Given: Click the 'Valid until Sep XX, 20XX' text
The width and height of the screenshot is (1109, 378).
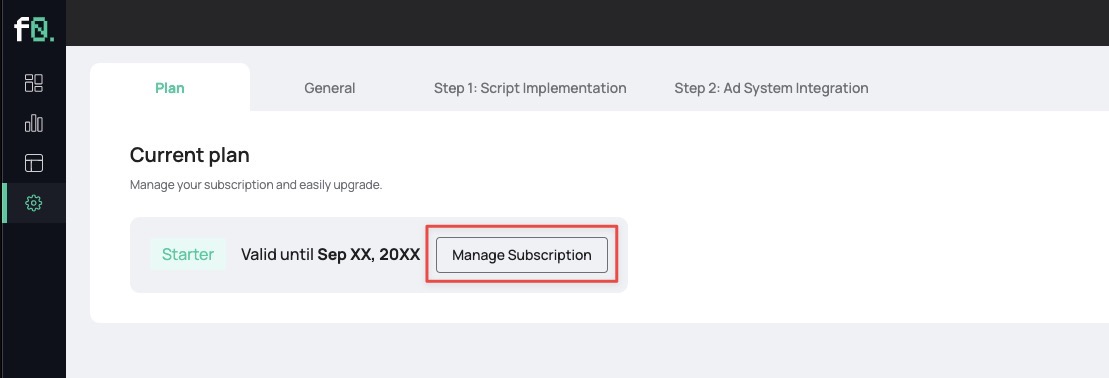Looking at the screenshot, I should [331, 255].
